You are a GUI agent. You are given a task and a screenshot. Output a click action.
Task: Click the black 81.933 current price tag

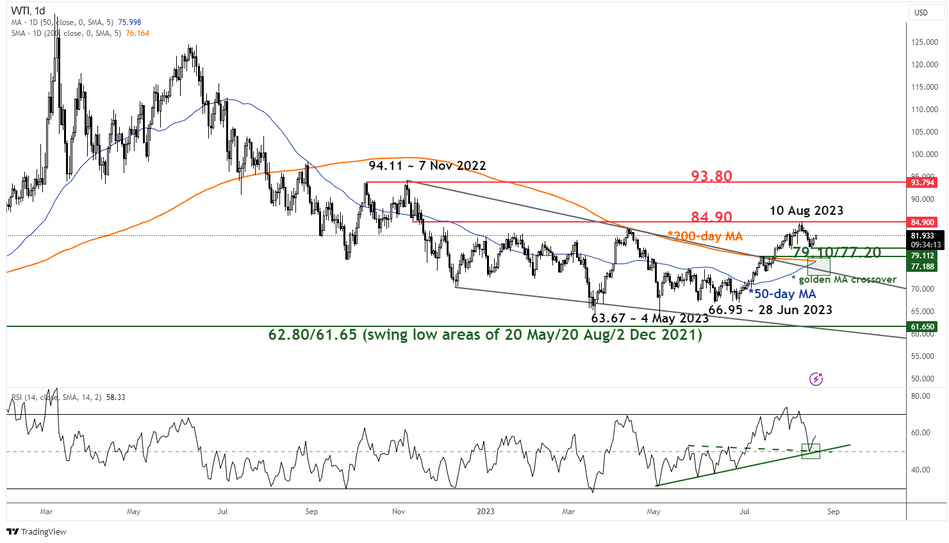(x=923, y=236)
